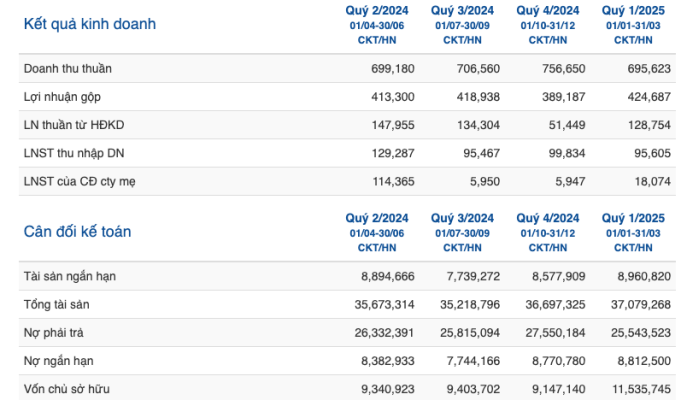This screenshot has height=400, width=681.
Task: Select Quý 3/2024 header in Cân đối kế toán
Action: [463, 218]
